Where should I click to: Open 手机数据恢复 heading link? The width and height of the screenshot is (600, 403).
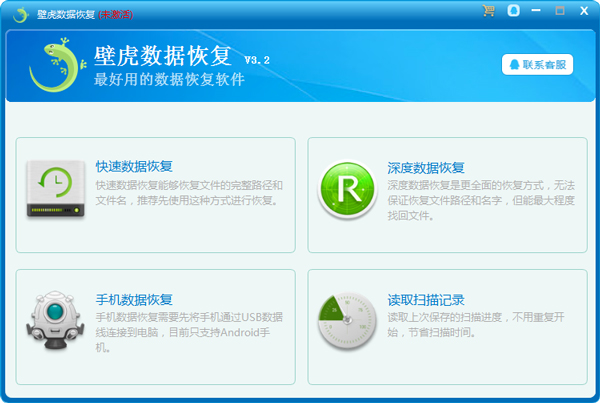134,299
